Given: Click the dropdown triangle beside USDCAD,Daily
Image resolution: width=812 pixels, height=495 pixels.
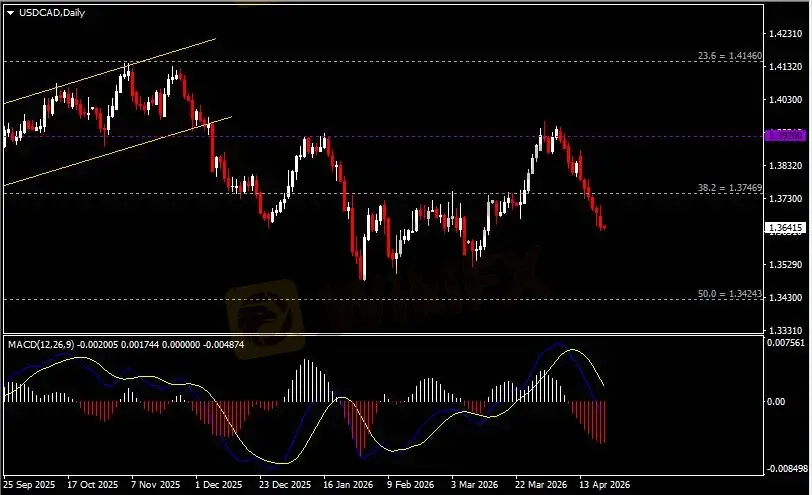Looking at the screenshot, I should 10,12.
